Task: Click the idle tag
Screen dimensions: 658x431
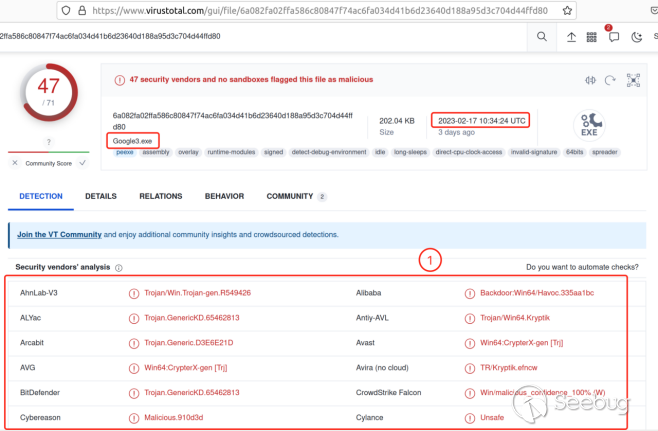Action: click(380, 152)
